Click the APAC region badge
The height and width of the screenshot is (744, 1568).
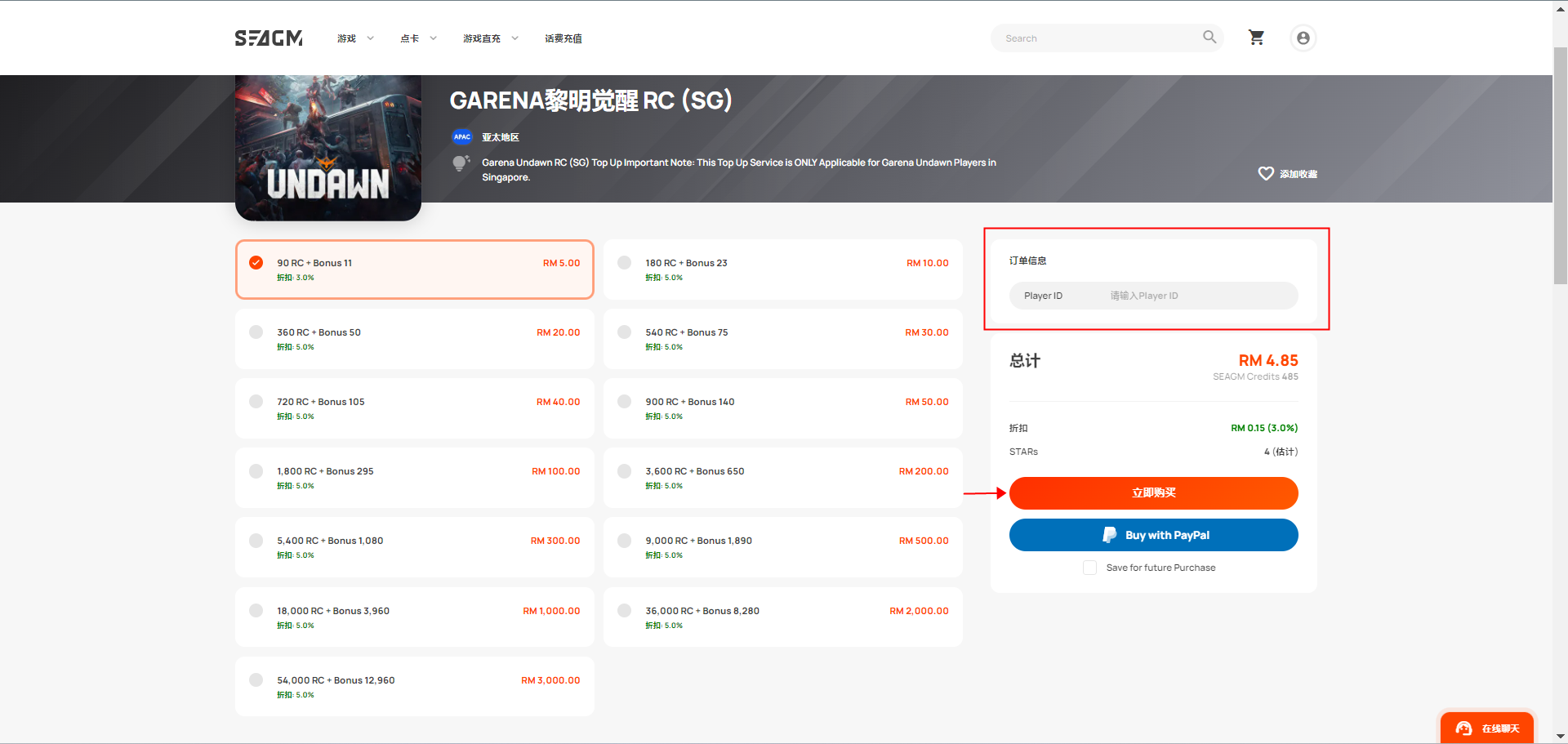point(462,137)
